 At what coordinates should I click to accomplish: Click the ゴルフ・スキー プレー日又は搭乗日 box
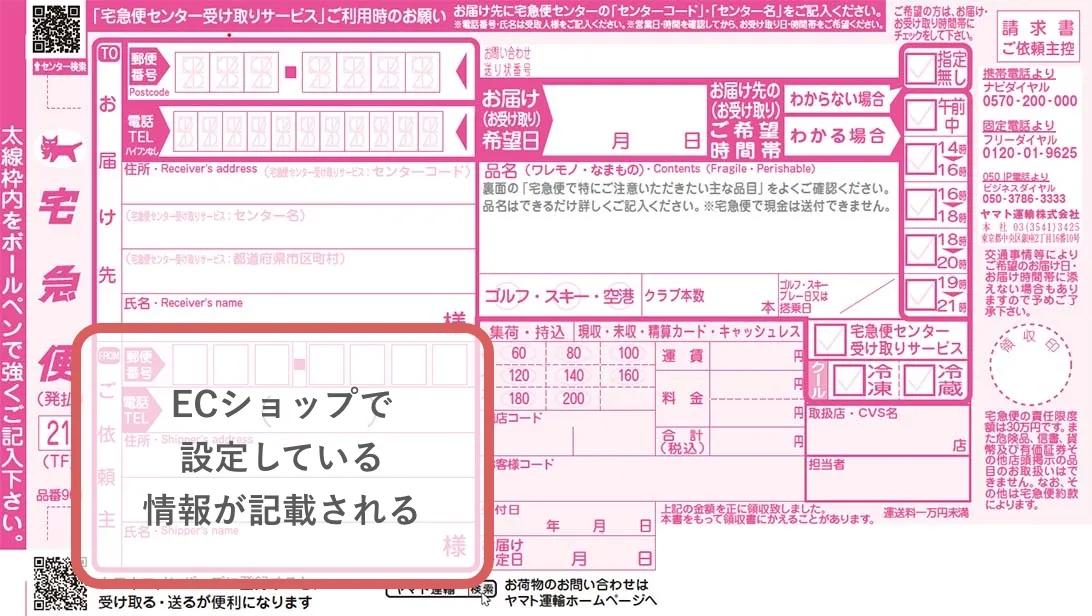click(x=837, y=296)
